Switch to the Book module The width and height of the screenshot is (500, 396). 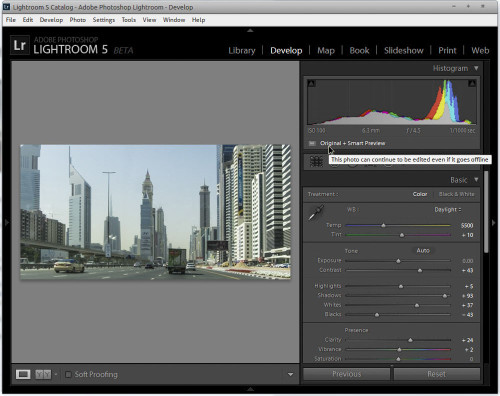[359, 51]
